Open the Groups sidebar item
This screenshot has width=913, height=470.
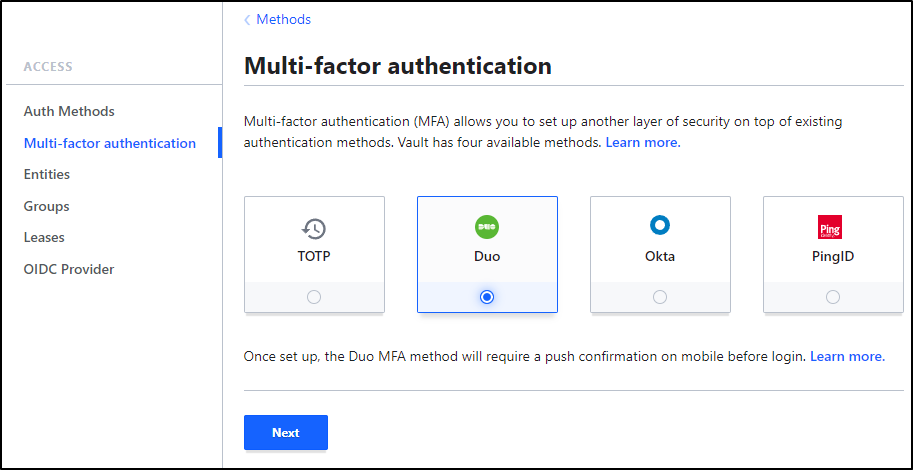pyautogui.click(x=46, y=206)
